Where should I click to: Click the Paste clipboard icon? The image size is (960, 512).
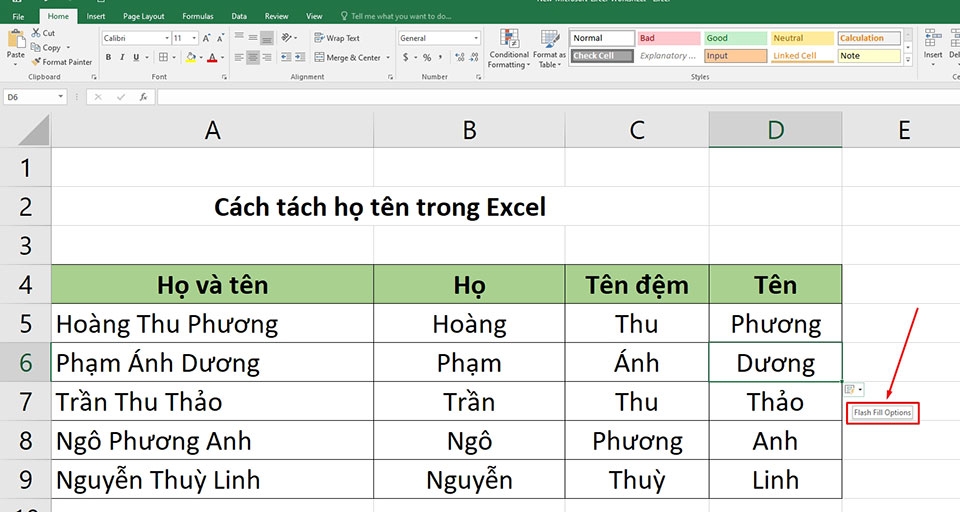[x=15, y=40]
